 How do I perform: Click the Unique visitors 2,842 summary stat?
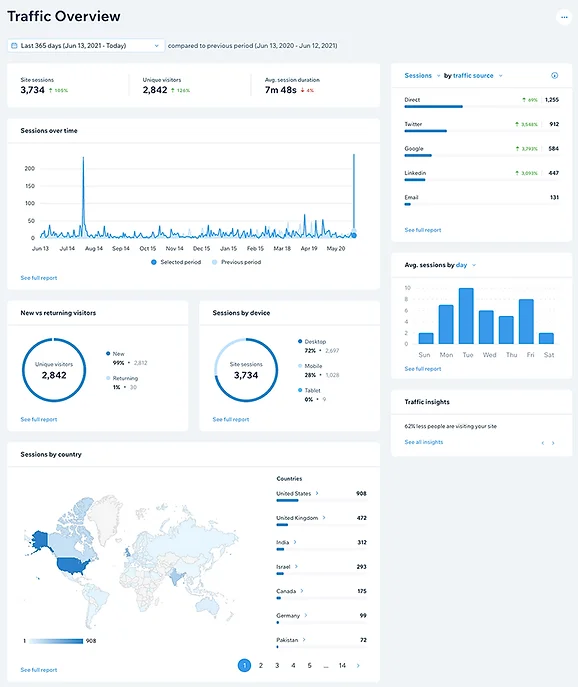(166, 86)
